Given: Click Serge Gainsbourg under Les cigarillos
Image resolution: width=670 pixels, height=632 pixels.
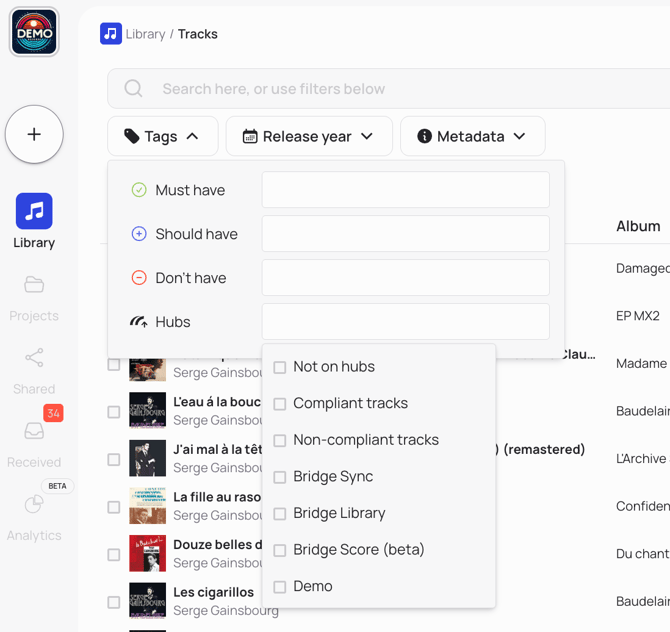Looking at the screenshot, I should pyautogui.click(x=226, y=611).
